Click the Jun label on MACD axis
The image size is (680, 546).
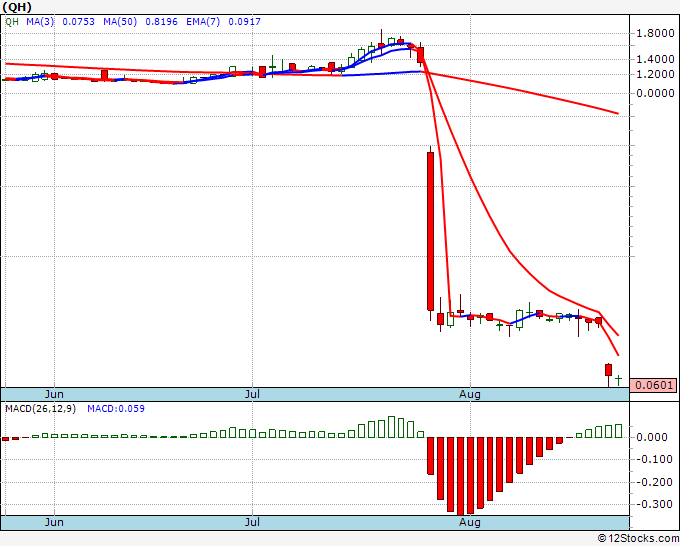click(x=54, y=522)
